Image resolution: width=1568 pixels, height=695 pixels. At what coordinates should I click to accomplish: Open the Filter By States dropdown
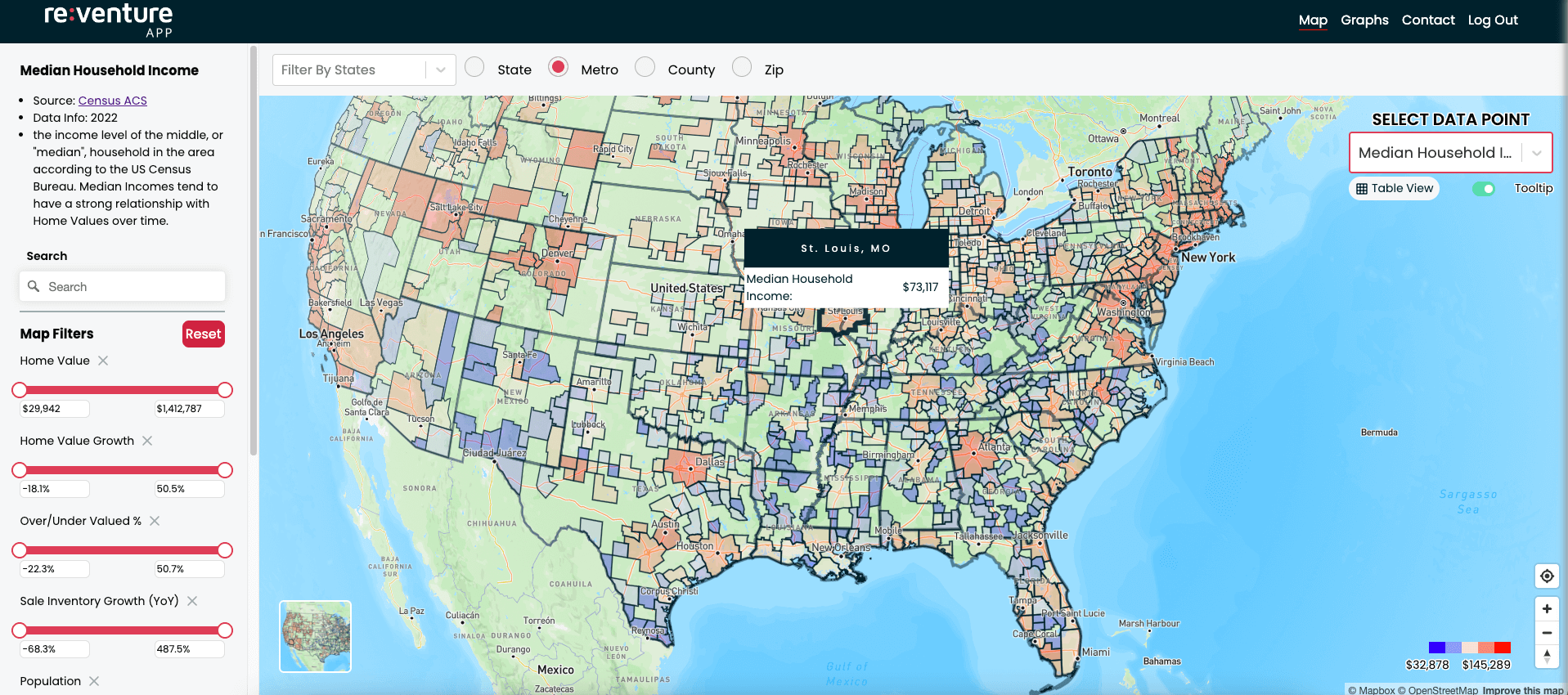pyautogui.click(x=364, y=70)
